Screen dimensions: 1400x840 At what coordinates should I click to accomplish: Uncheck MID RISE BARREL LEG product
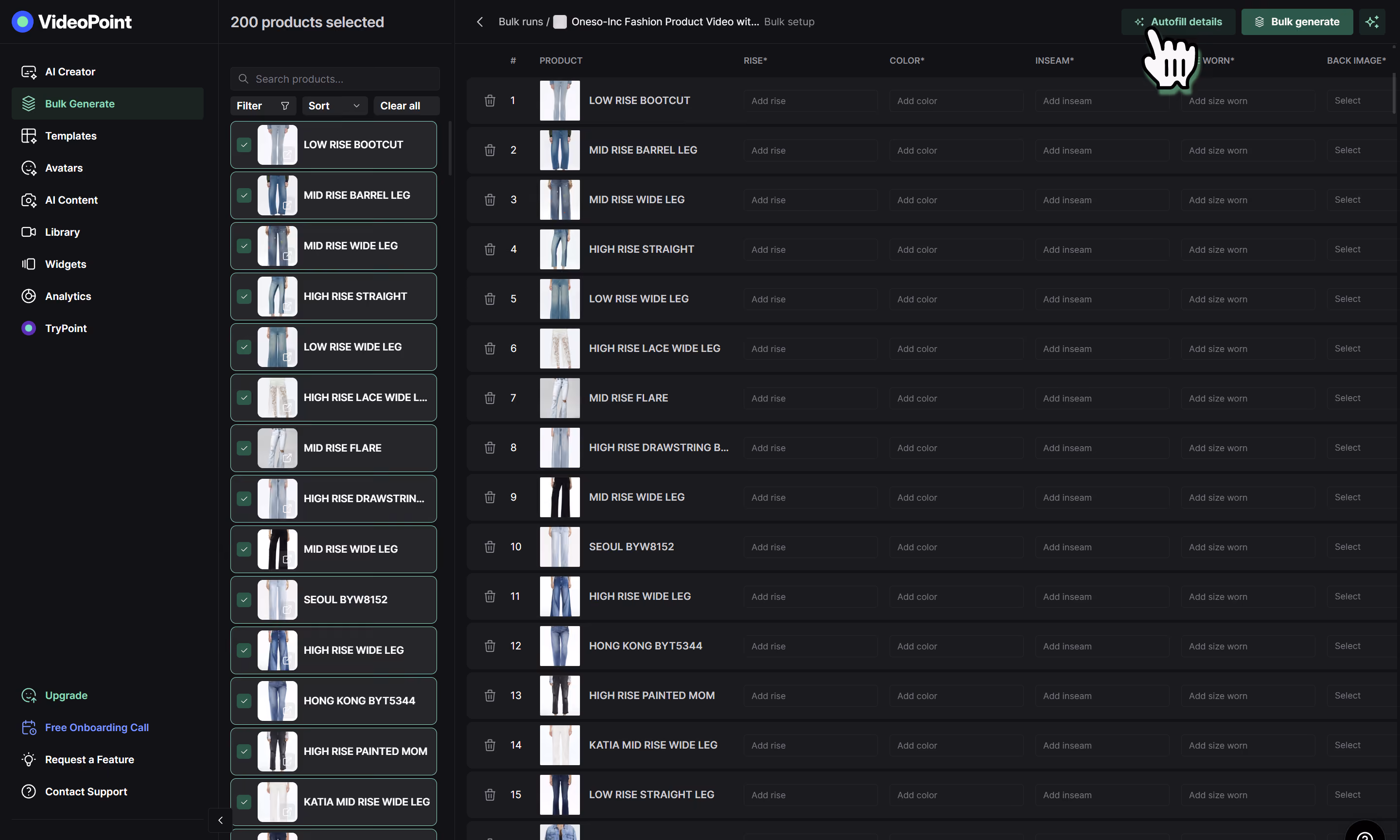coord(244,195)
